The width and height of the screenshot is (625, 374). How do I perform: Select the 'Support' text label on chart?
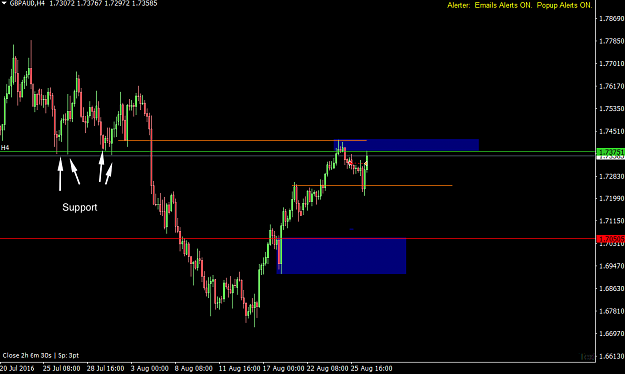[80, 207]
